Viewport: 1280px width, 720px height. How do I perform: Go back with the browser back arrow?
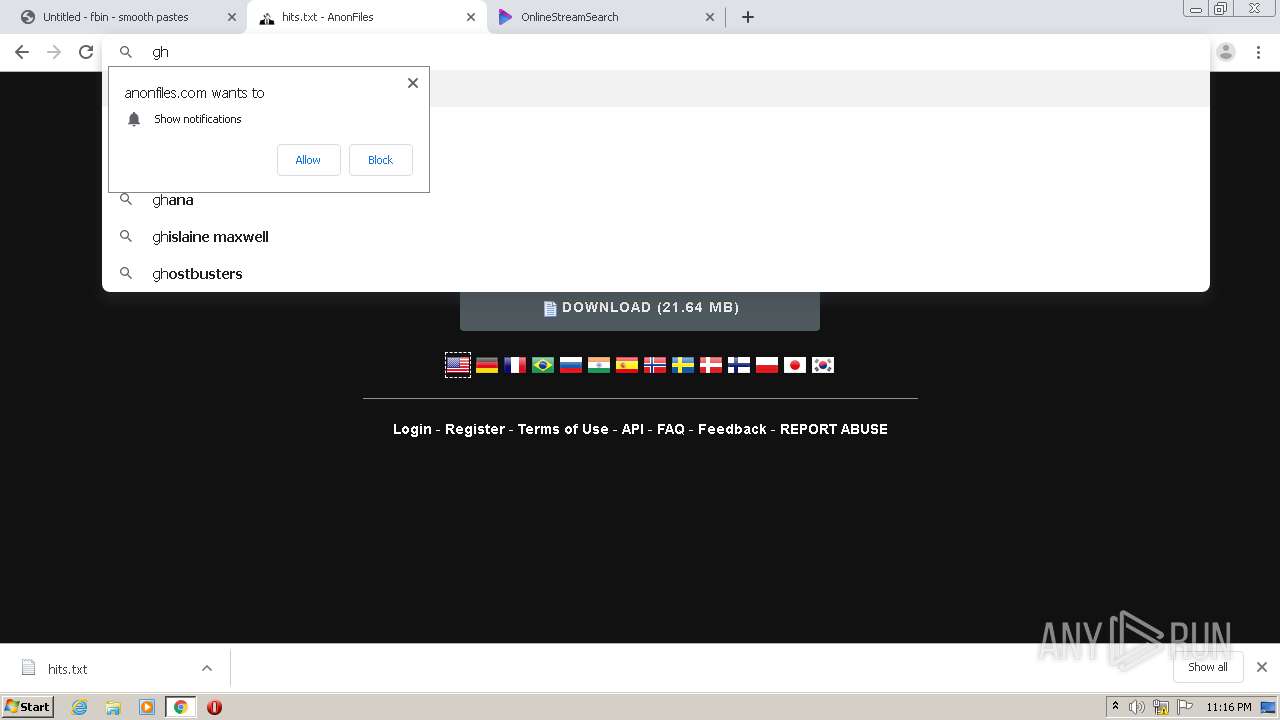22,52
